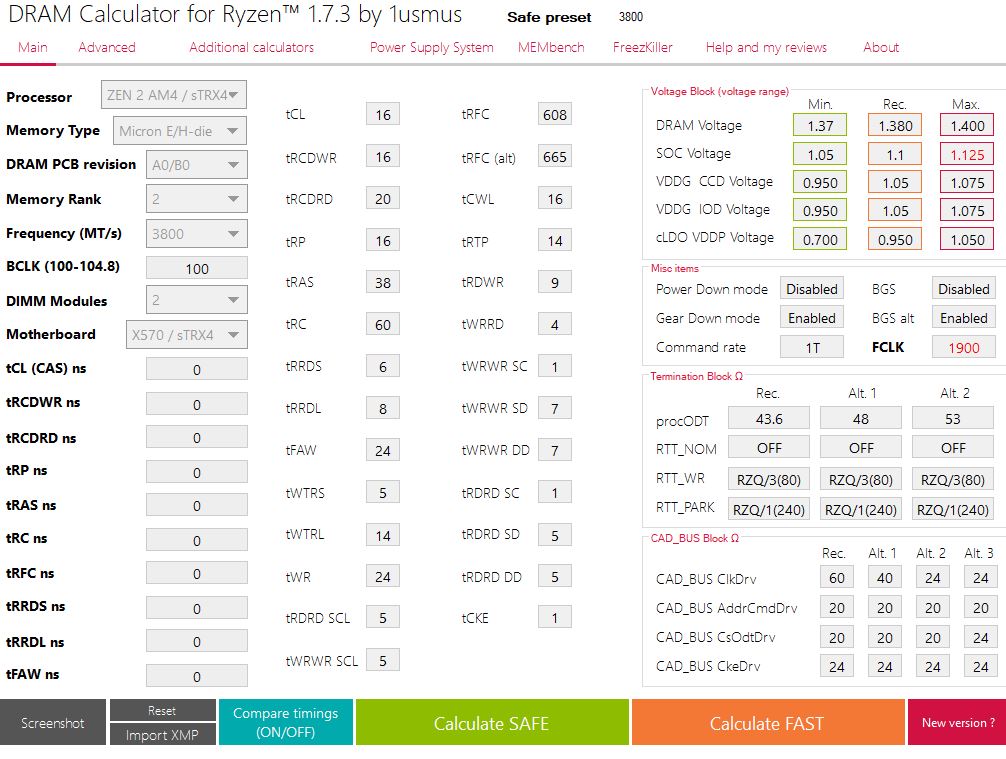Click the FCLK value 1900
Viewport: 1006px width, 759px height.
click(964, 347)
